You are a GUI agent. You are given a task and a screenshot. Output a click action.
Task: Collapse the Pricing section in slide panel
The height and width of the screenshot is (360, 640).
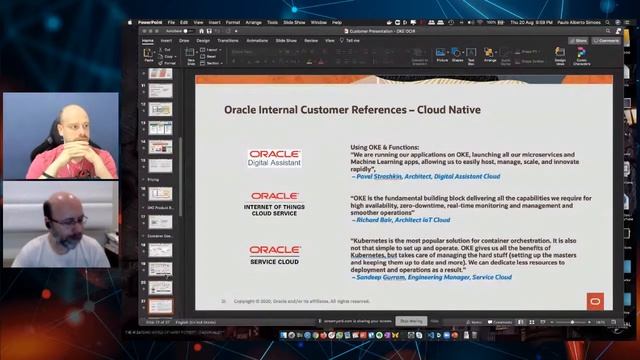point(143,180)
